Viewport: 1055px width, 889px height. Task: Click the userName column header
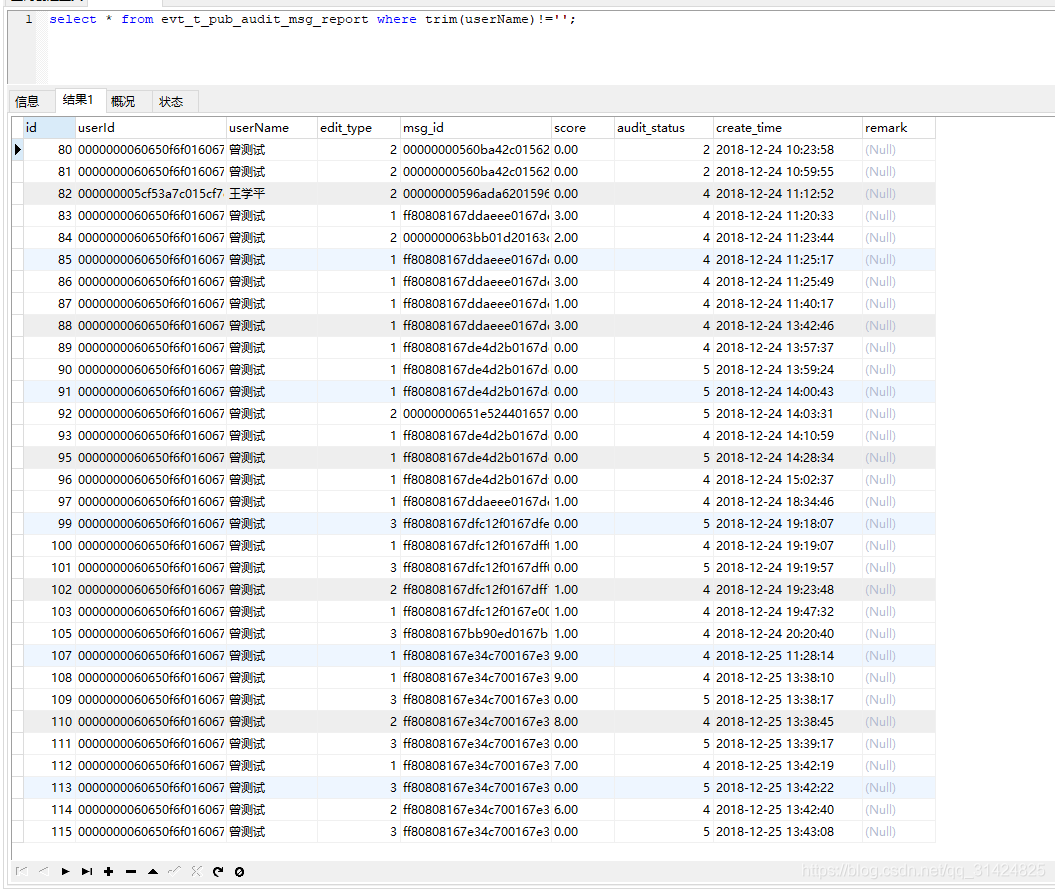[272, 128]
